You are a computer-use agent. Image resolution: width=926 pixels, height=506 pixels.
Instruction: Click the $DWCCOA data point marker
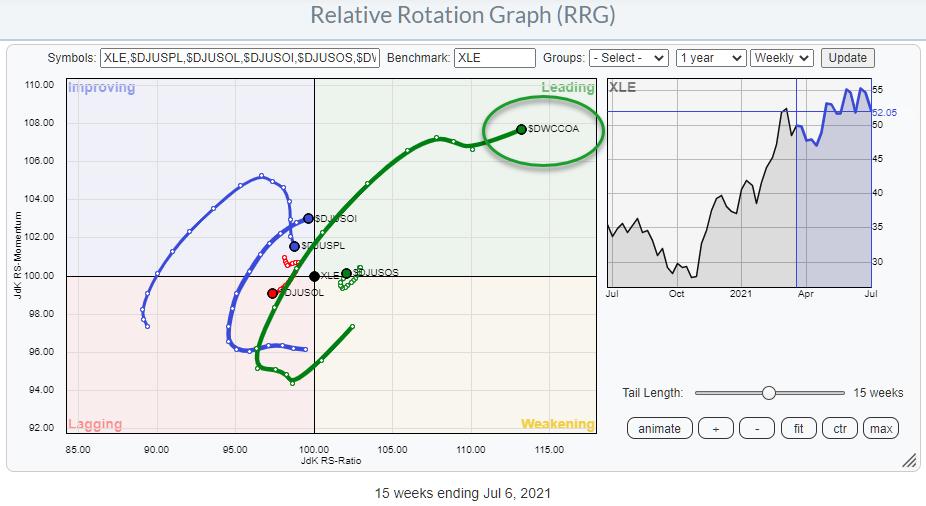(x=521, y=129)
